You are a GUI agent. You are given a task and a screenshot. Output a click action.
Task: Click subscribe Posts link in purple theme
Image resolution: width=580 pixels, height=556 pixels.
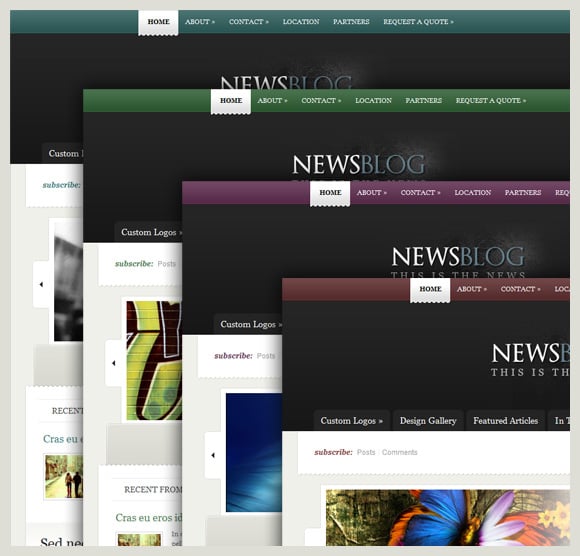point(266,356)
